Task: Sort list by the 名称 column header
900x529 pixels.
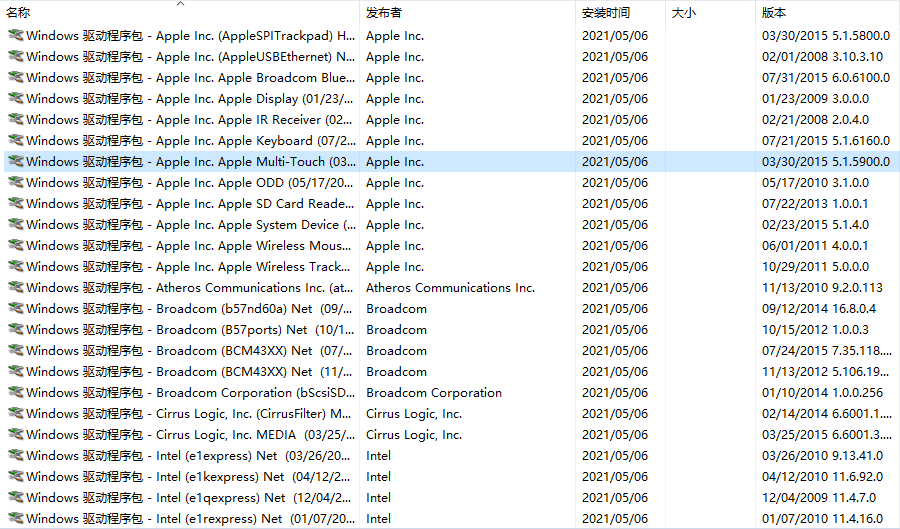Action: pos(18,13)
